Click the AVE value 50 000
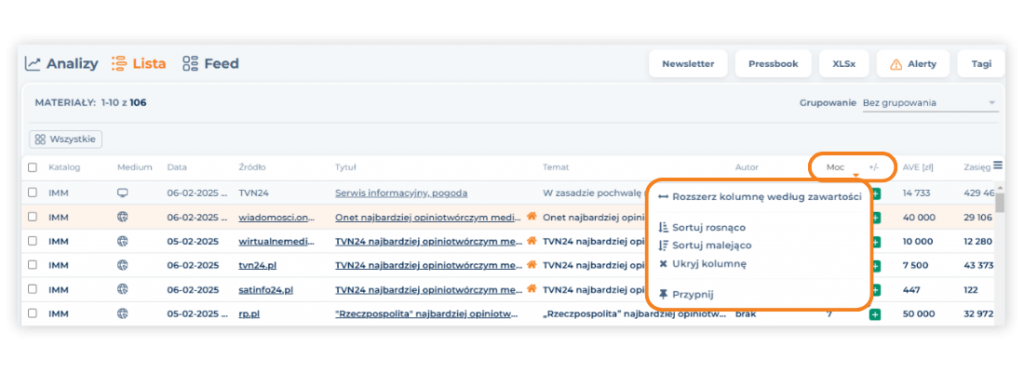The height and width of the screenshot is (372, 1024). [918, 313]
